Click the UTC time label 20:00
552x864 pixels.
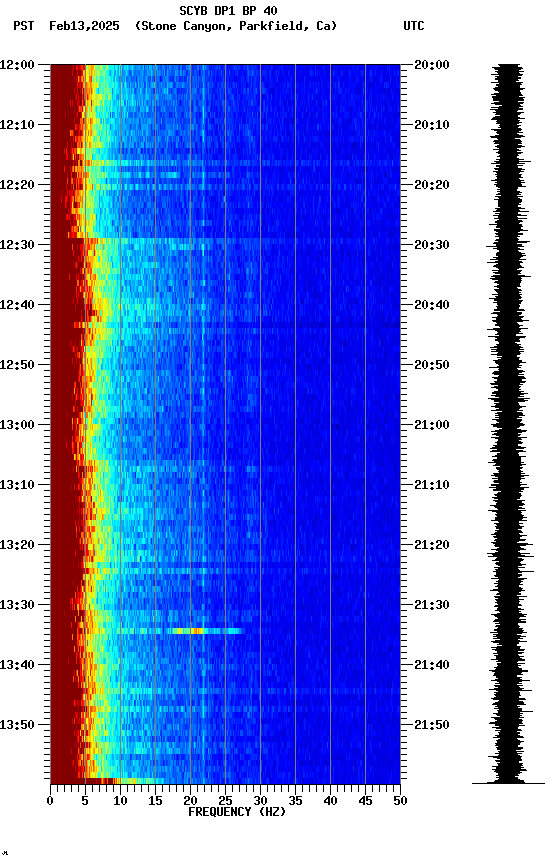point(432,65)
